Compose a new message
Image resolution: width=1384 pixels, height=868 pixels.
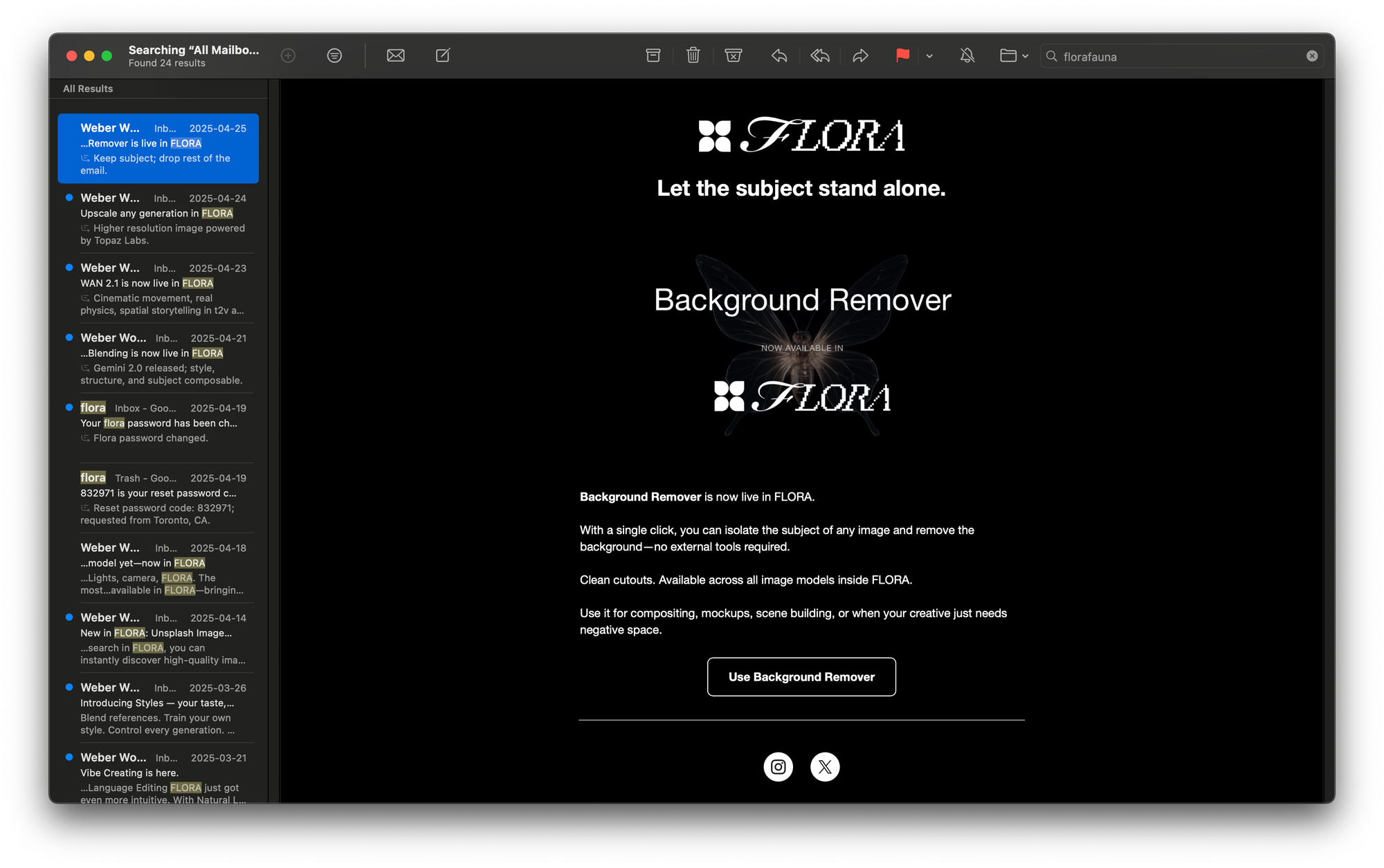click(x=443, y=55)
